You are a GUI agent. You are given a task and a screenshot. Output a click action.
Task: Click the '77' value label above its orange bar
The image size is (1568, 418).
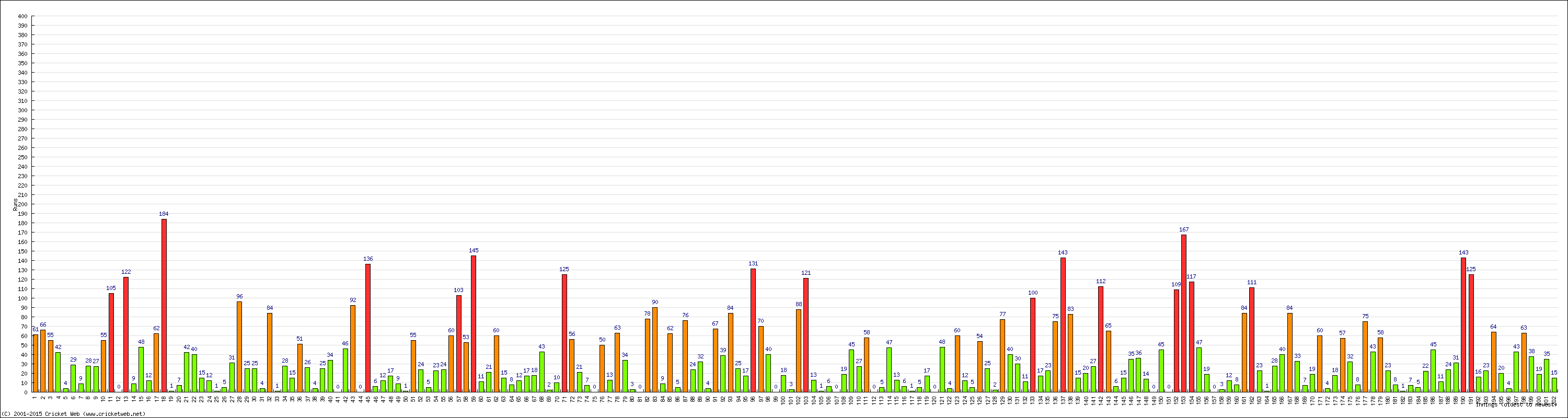(x=1002, y=315)
